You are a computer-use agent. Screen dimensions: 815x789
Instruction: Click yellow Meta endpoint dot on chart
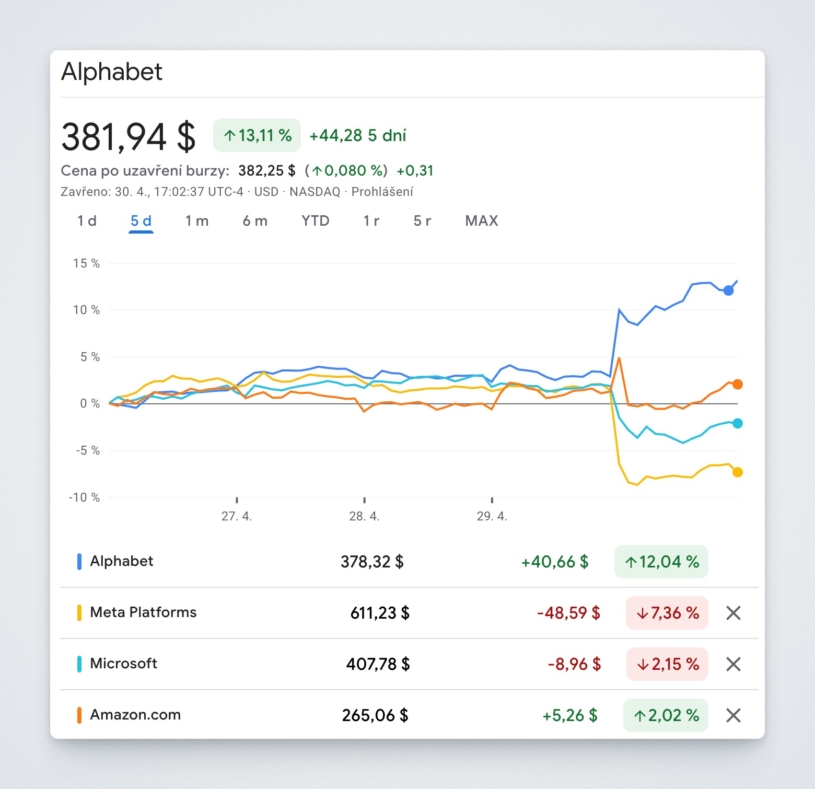(x=737, y=472)
